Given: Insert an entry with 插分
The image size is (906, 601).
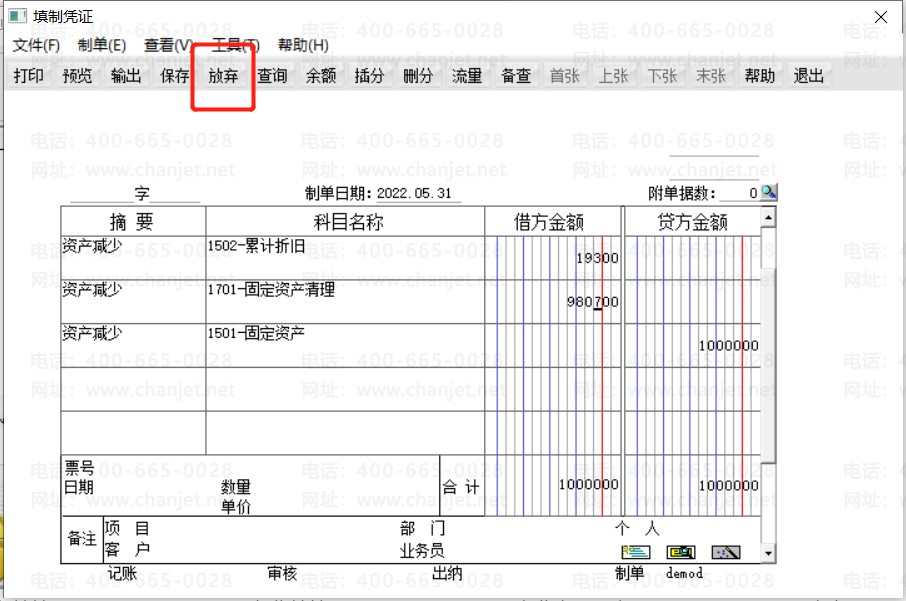Looking at the screenshot, I should [369, 76].
